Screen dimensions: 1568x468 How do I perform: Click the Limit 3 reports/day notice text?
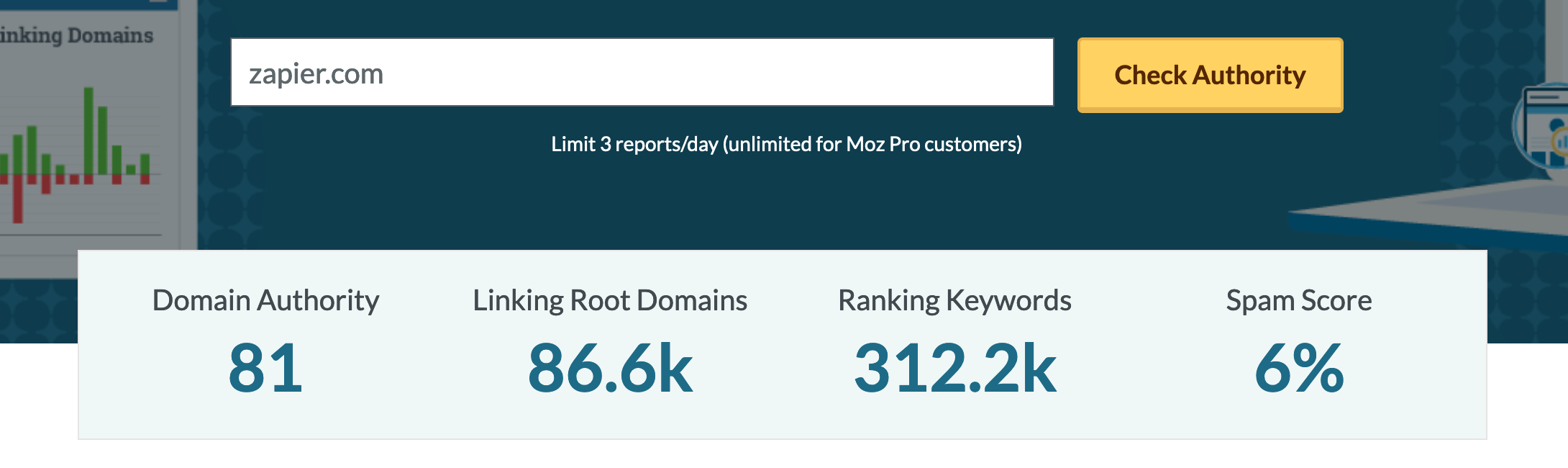pyautogui.click(x=786, y=144)
